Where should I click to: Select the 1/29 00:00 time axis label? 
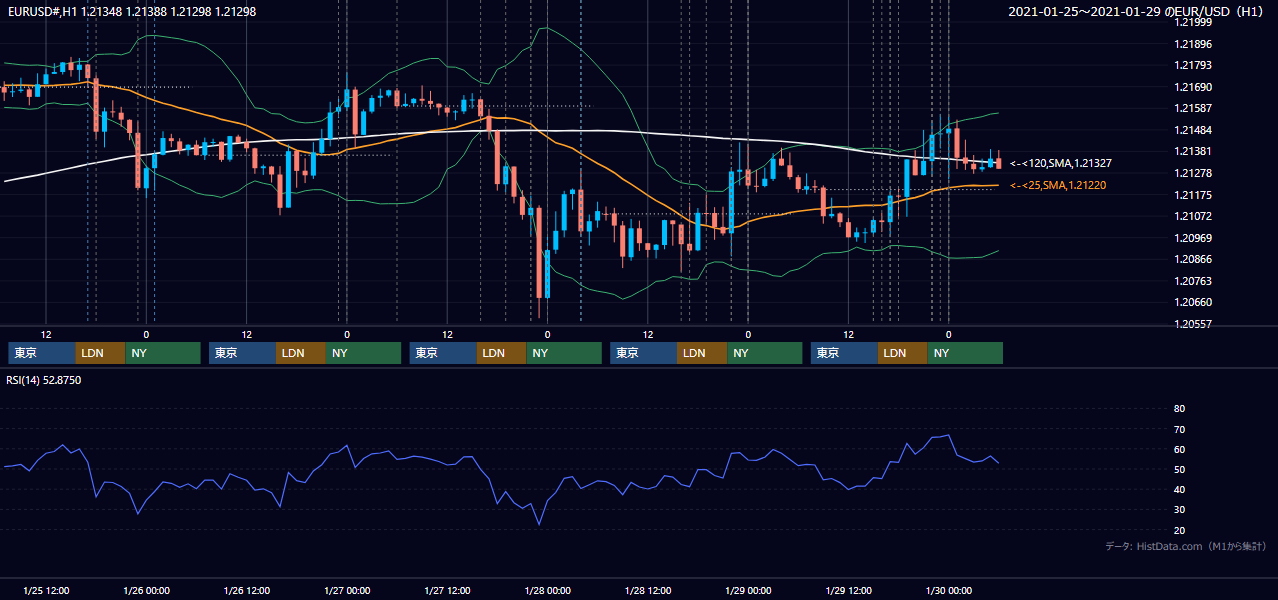[748, 590]
